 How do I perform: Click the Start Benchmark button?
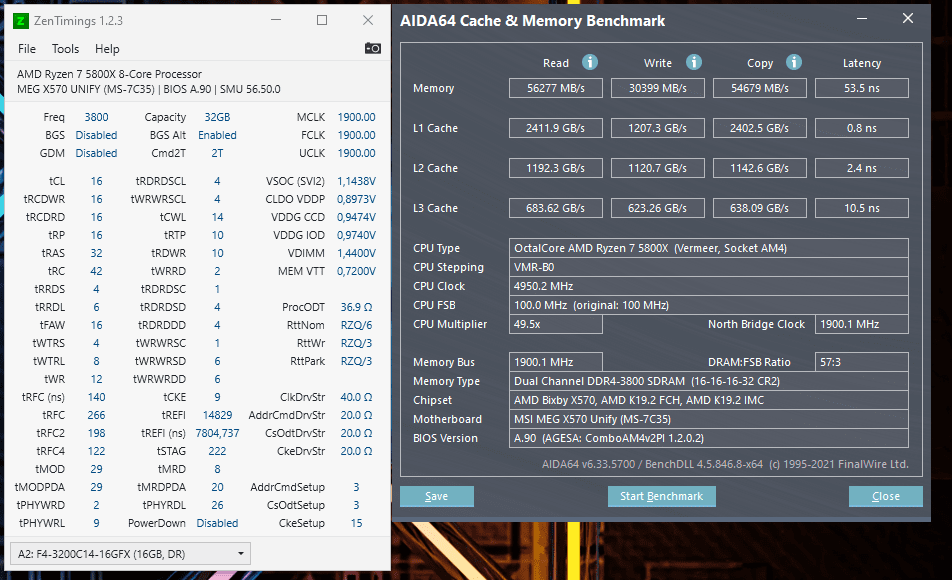pos(662,496)
